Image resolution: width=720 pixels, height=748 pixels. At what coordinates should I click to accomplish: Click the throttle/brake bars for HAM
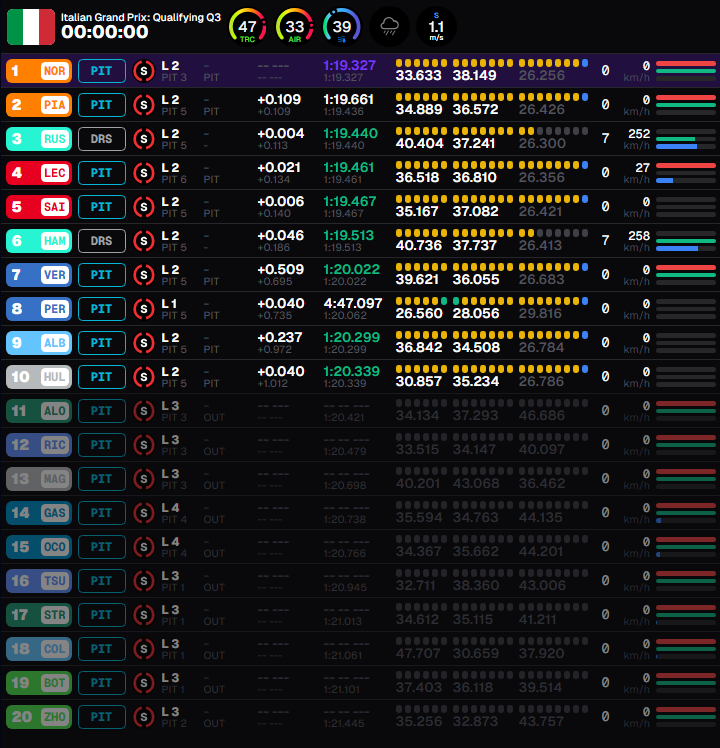point(686,241)
